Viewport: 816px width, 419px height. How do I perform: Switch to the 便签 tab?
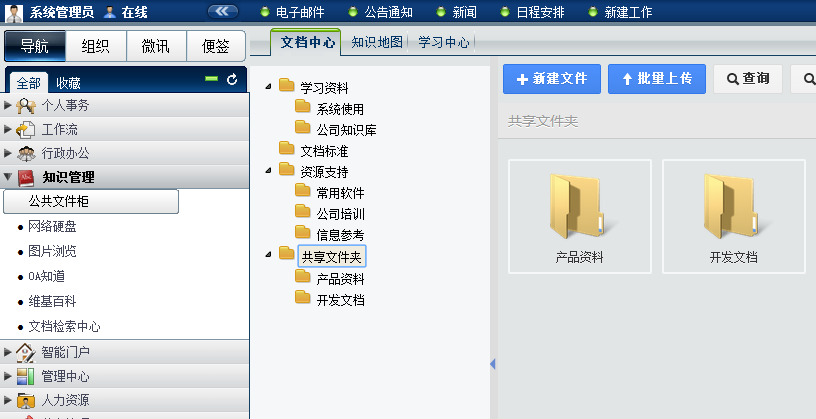click(215, 46)
